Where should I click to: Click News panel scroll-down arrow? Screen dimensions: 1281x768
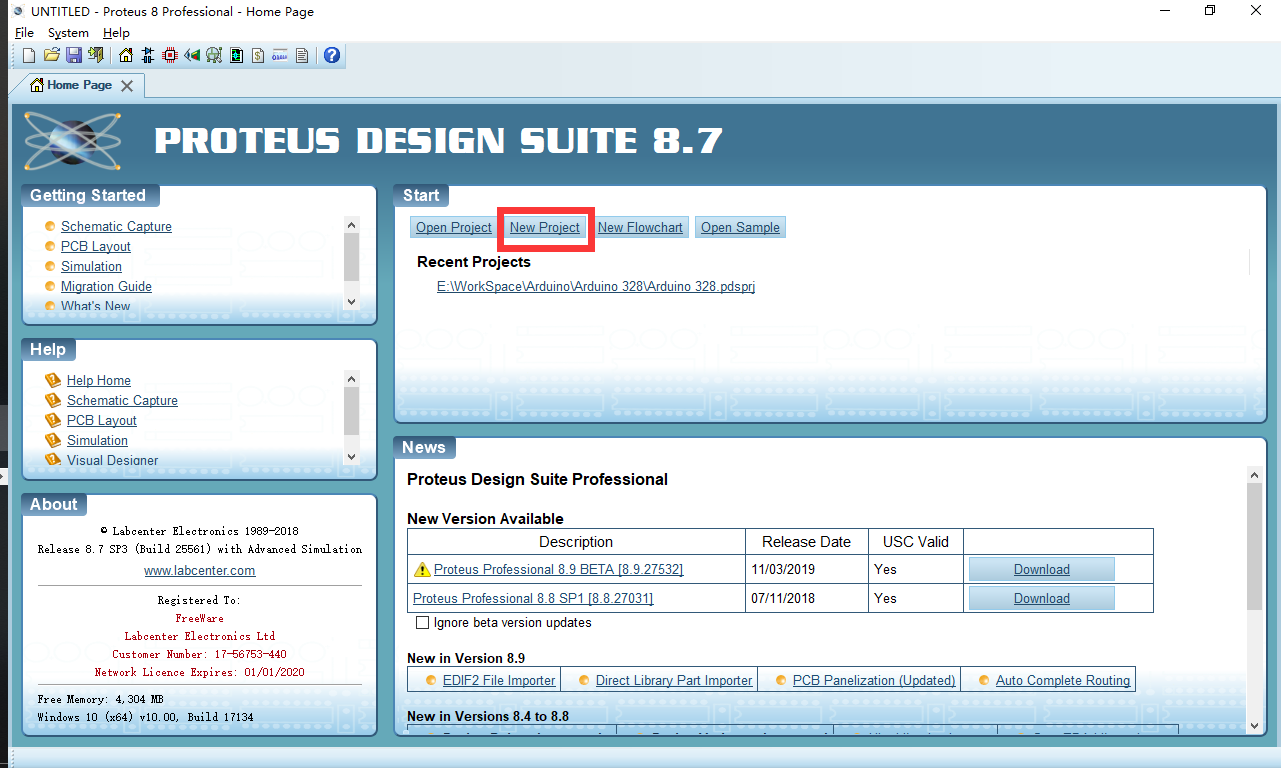point(1255,725)
